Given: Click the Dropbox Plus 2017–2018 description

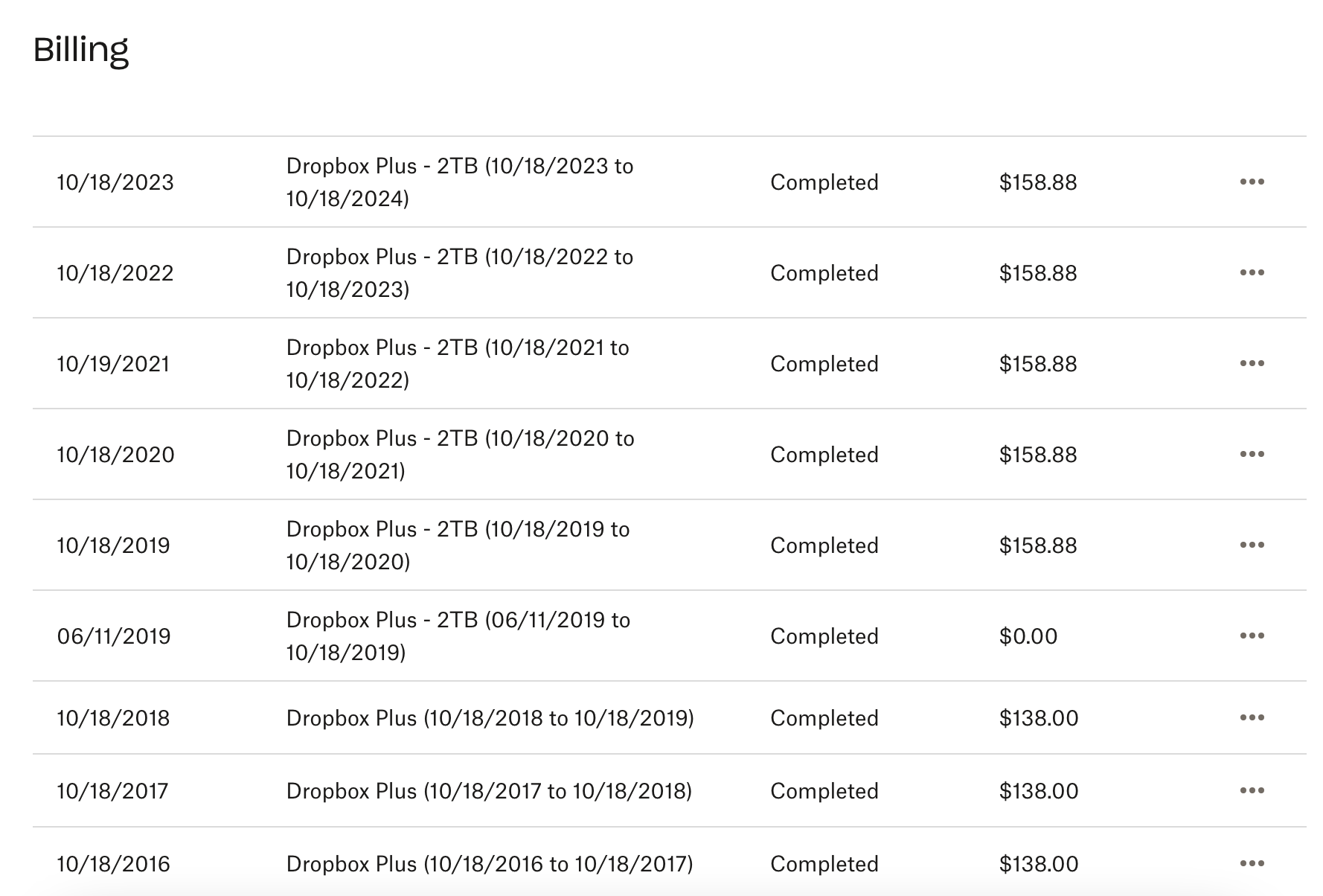Looking at the screenshot, I should [489, 791].
